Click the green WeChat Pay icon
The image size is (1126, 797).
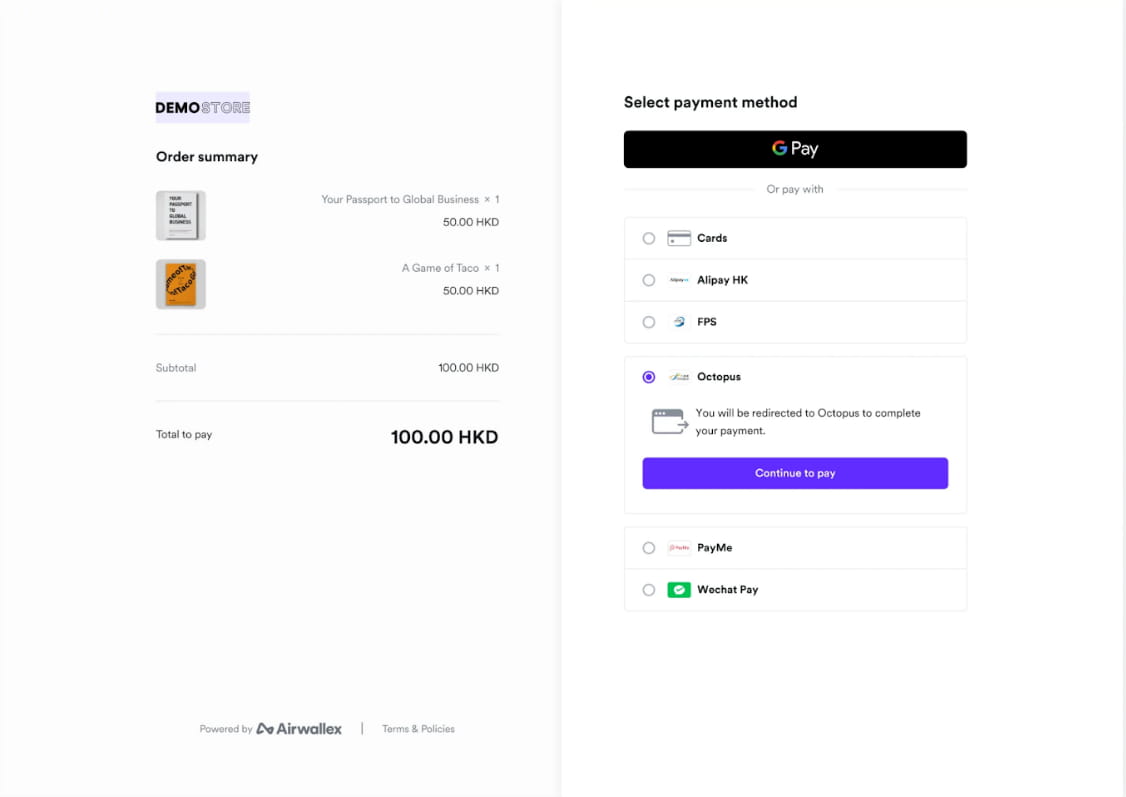[x=679, y=590]
